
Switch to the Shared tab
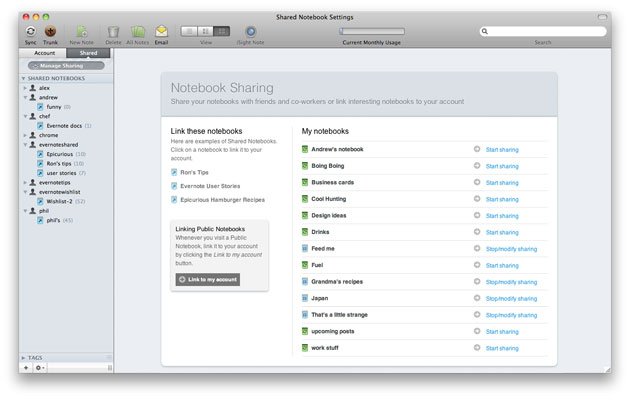(88, 53)
